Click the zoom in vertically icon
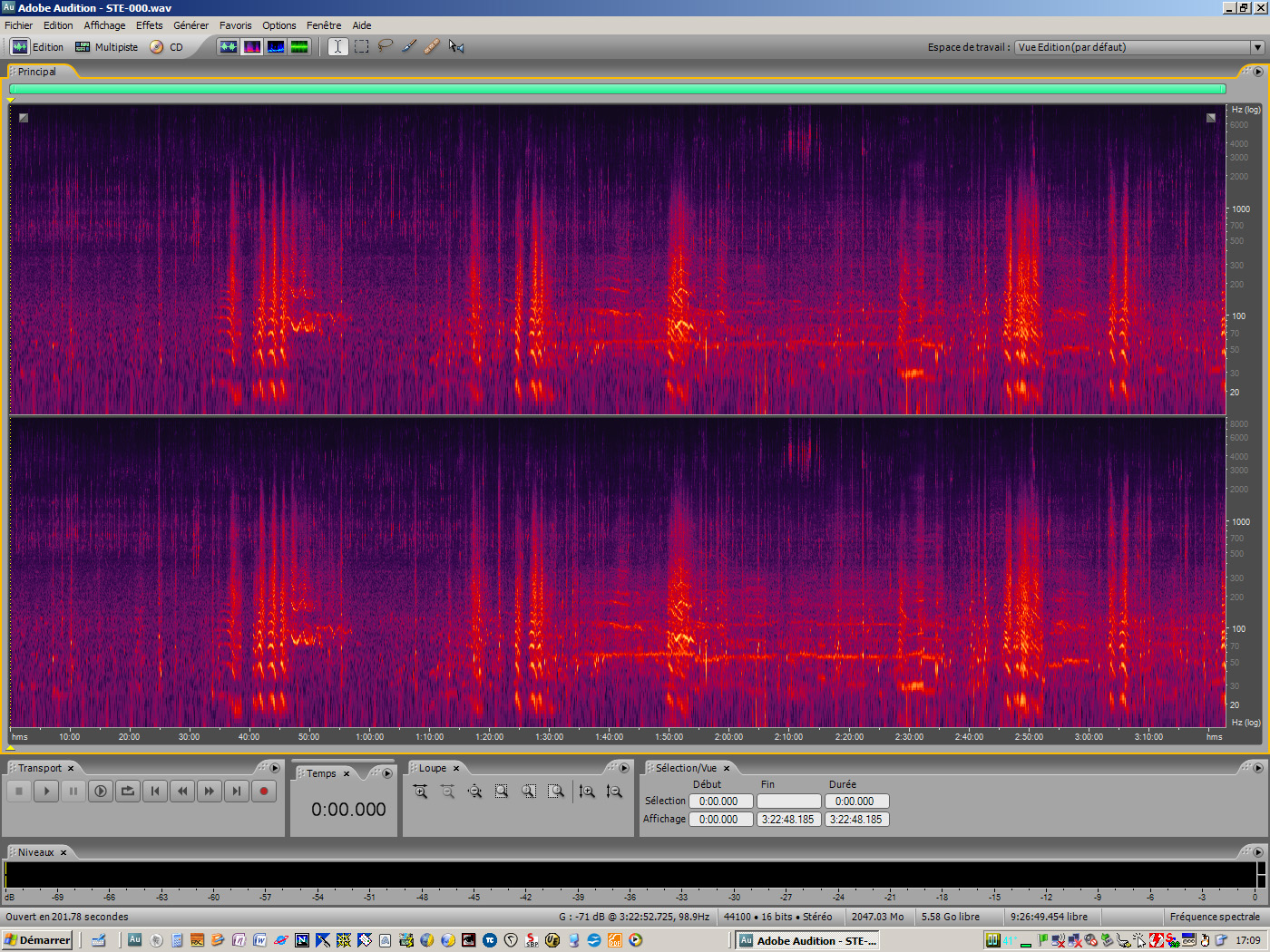Screen dimensions: 1270x952 [x=587, y=792]
